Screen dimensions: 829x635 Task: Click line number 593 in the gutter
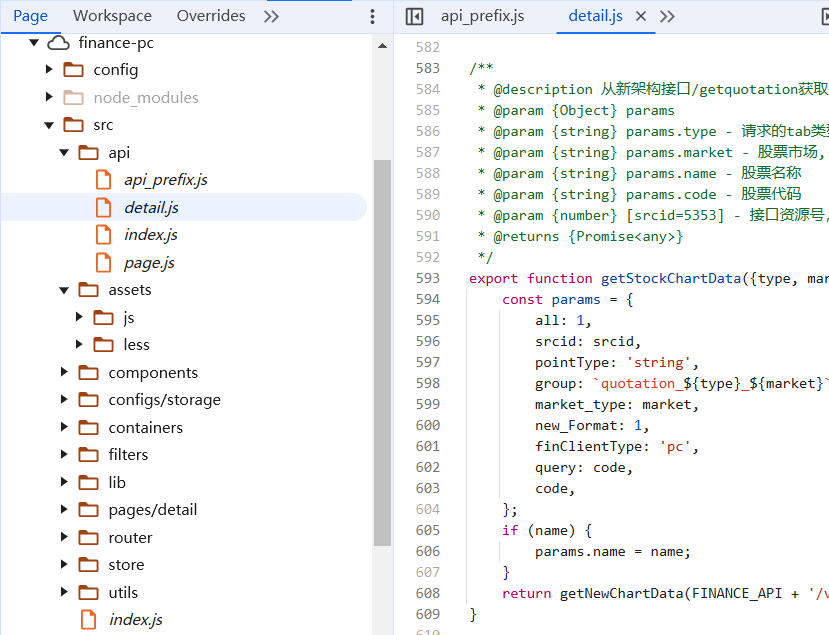coord(428,278)
